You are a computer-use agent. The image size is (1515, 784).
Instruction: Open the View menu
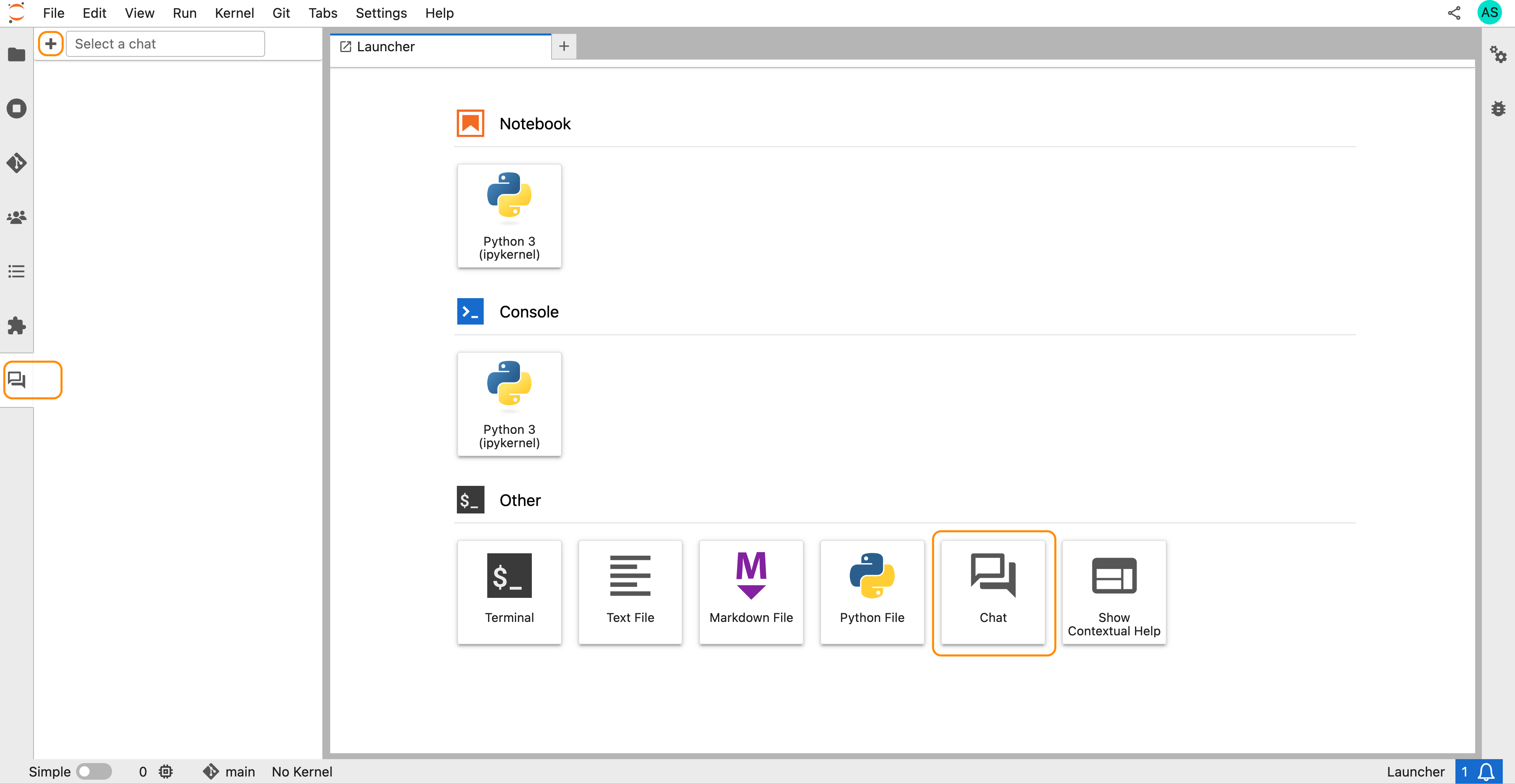(x=139, y=13)
